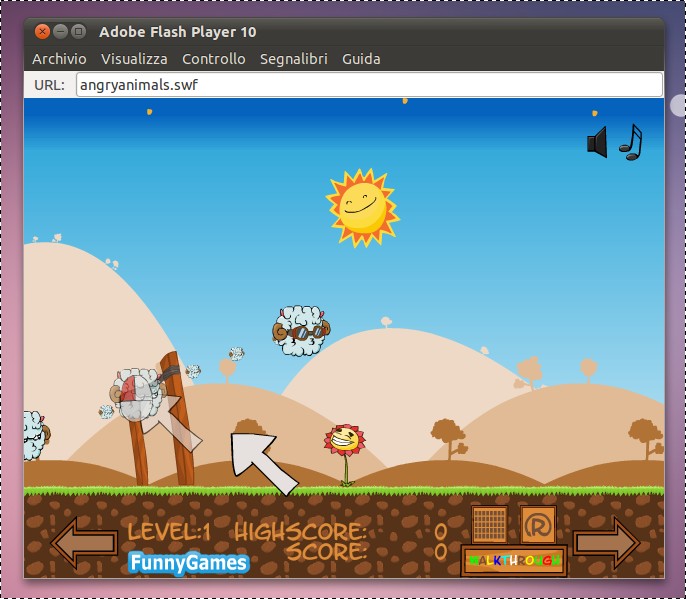Click the waiting sheep at left edge
The height and width of the screenshot is (599, 686).
tap(36, 435)
